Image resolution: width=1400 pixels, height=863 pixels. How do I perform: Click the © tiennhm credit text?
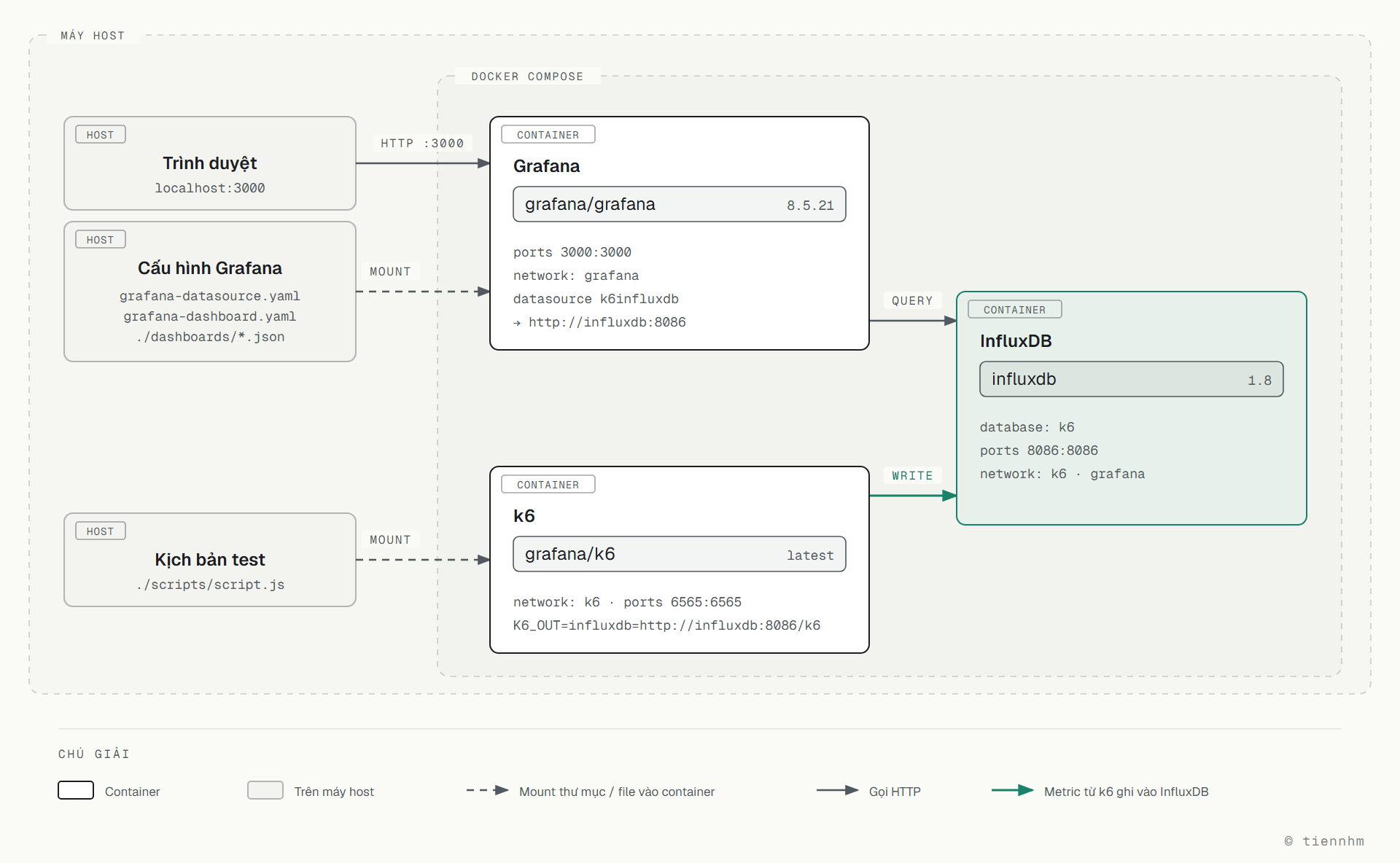point(1324,841)
